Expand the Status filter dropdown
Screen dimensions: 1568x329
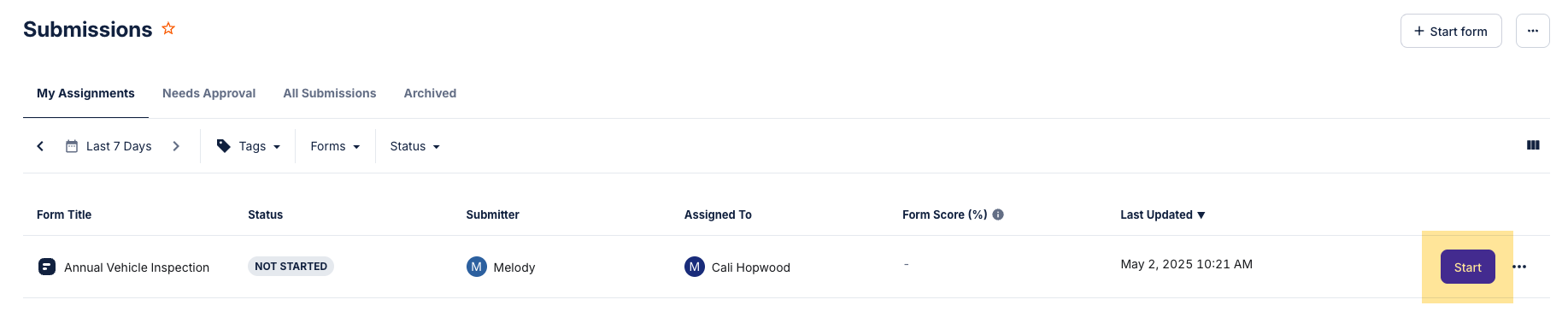pyautogui.click(x=415, y=146)
